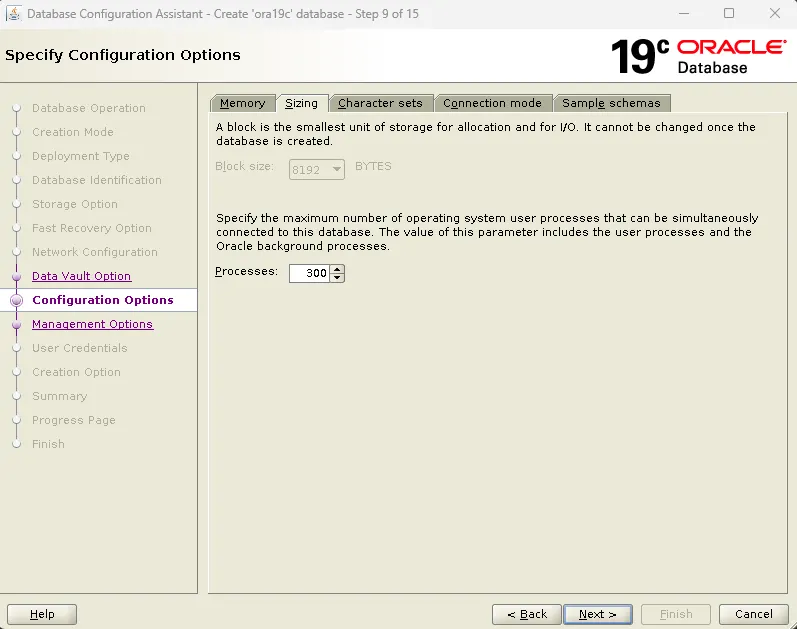Proceed with the Next button

(x=598, y=614)
